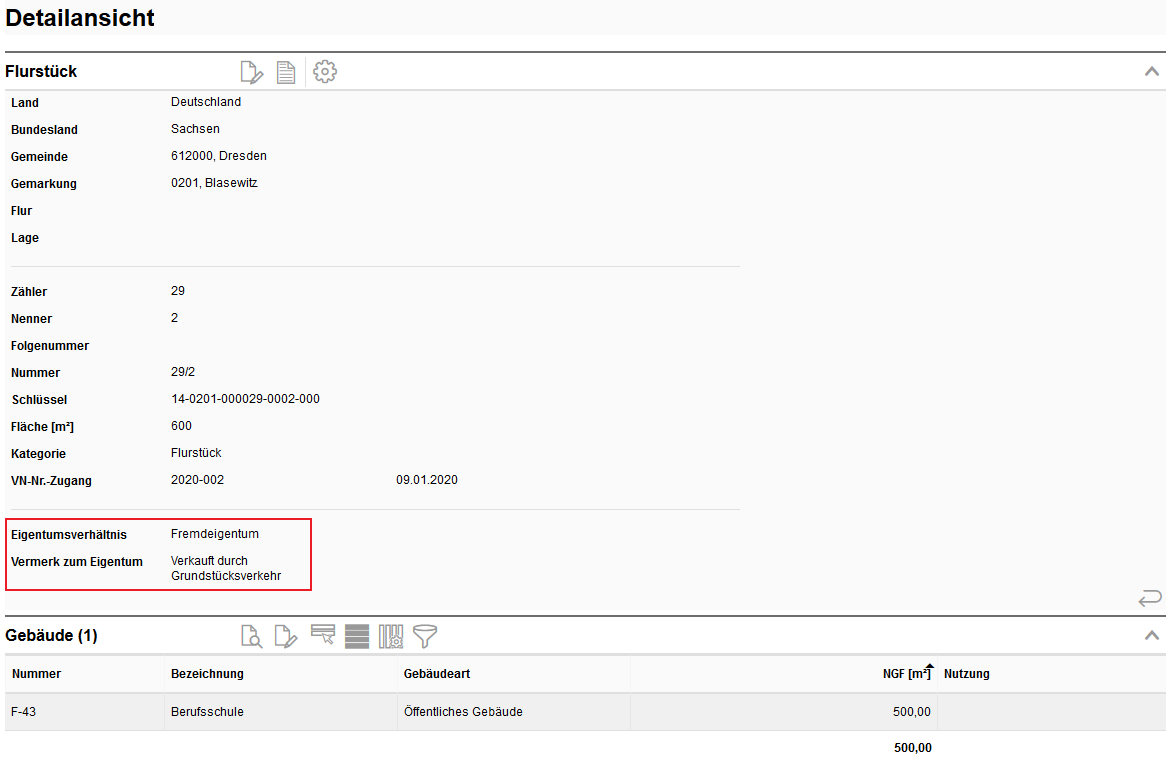This screenshot has width=1166, height=763.
Task: Click the select all rows icon in Gebäude
Action: point(357,636)
